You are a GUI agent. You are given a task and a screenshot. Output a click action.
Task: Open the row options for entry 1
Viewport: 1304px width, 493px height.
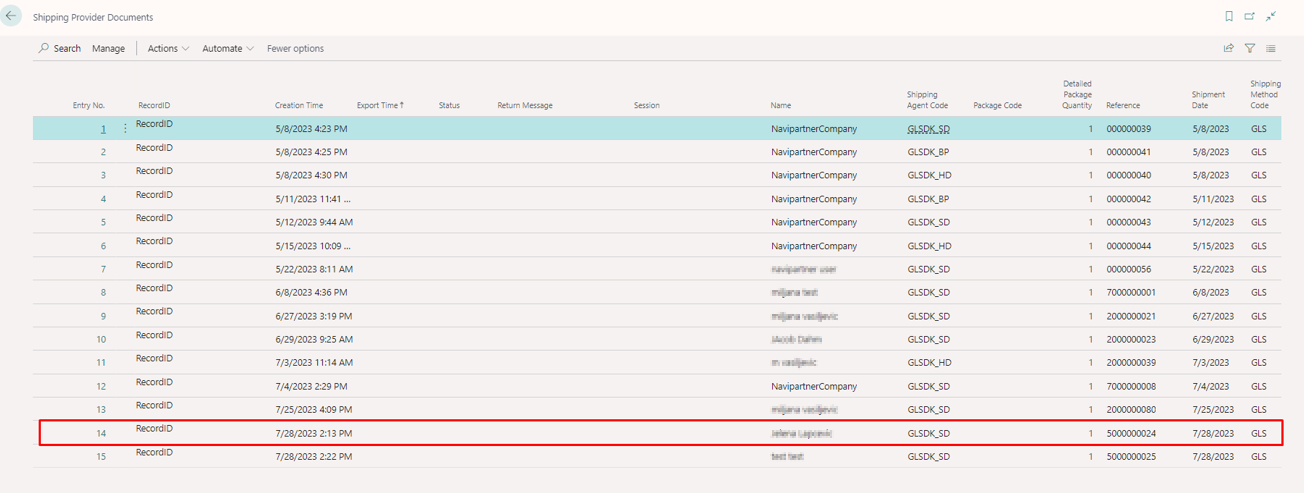point(125,128)
